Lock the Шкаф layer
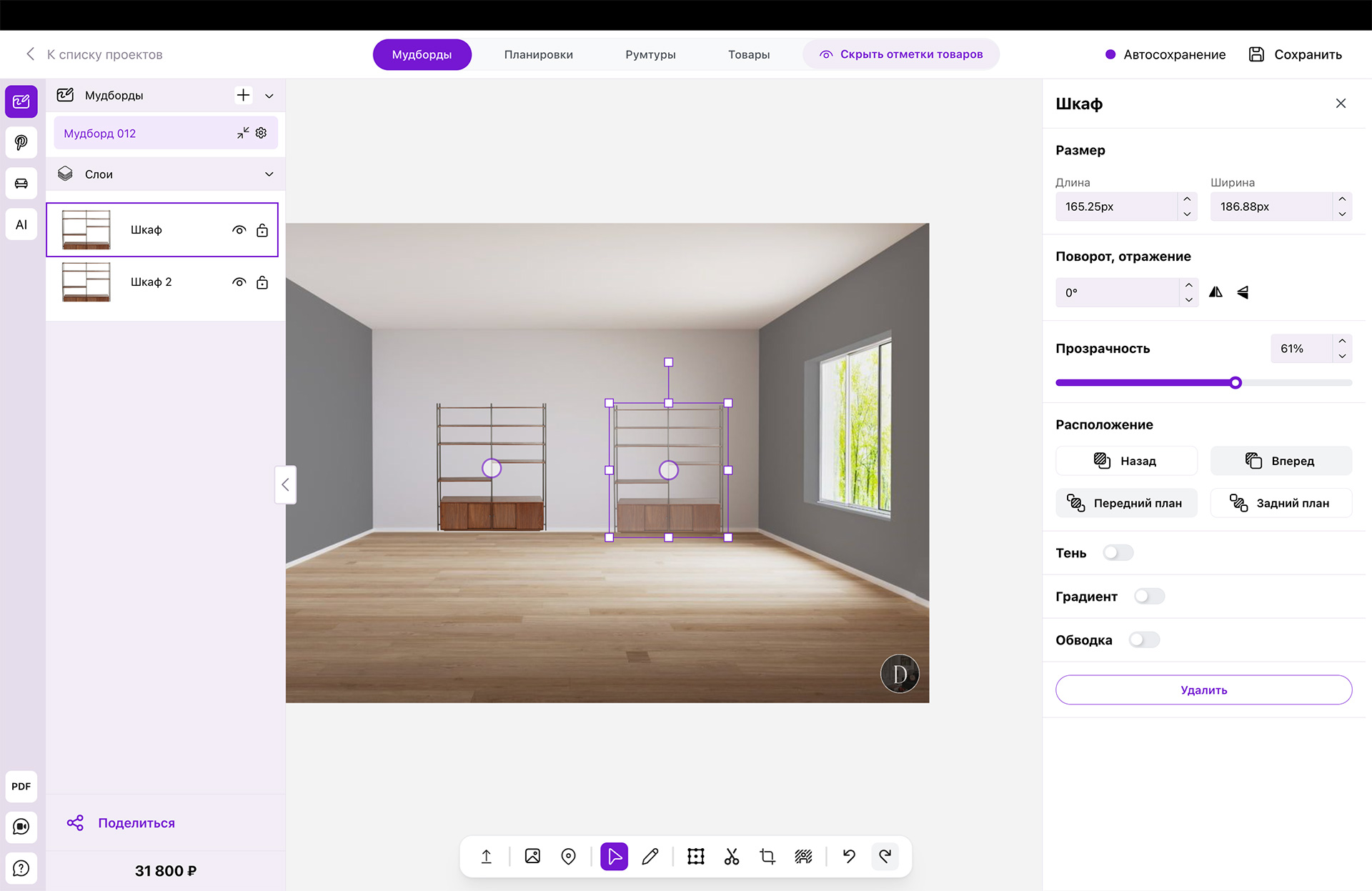 coord(262,230)
